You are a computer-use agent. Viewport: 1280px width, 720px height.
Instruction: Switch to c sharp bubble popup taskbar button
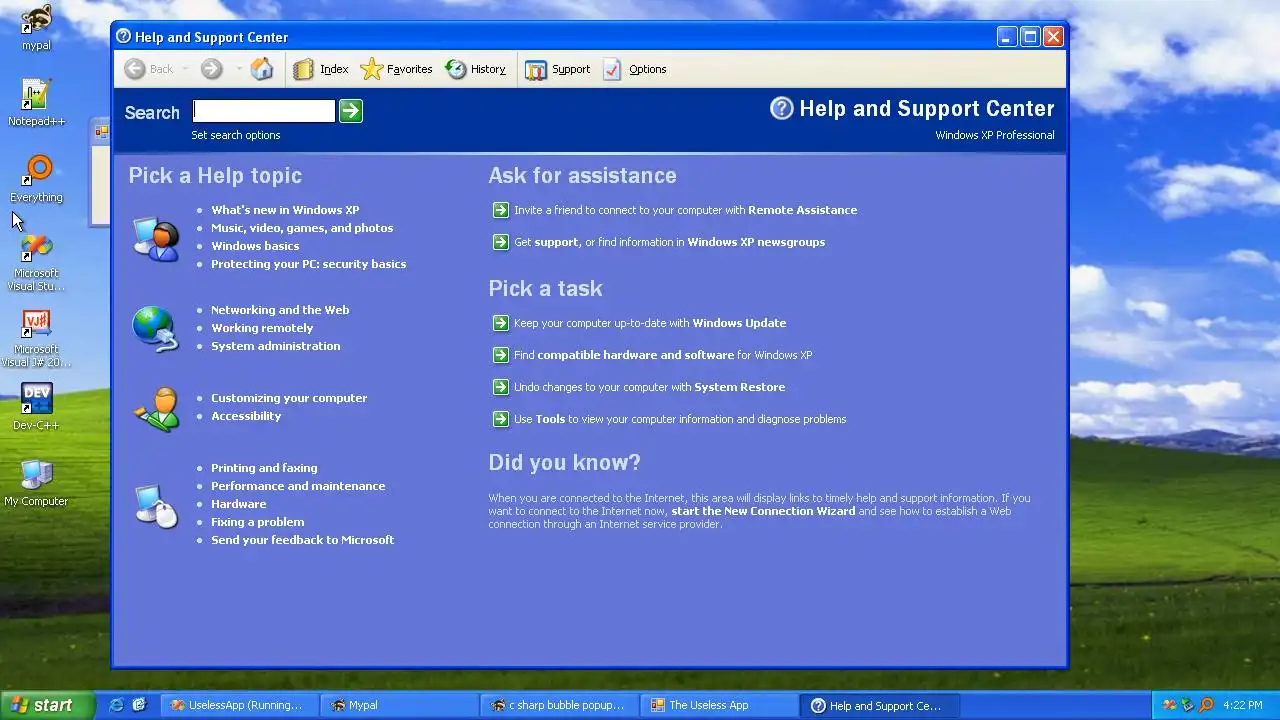pyautogui.click(x=559, y=705)
